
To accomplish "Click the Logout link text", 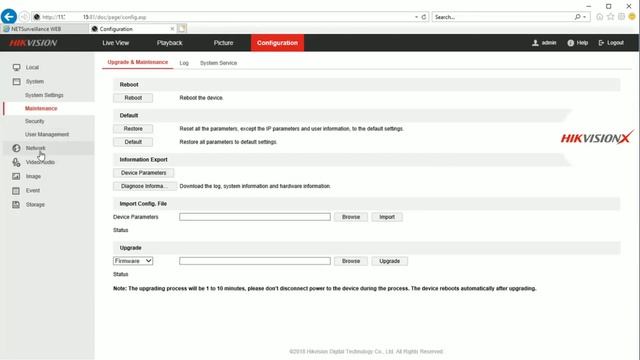I will click(x=615, y=43).
